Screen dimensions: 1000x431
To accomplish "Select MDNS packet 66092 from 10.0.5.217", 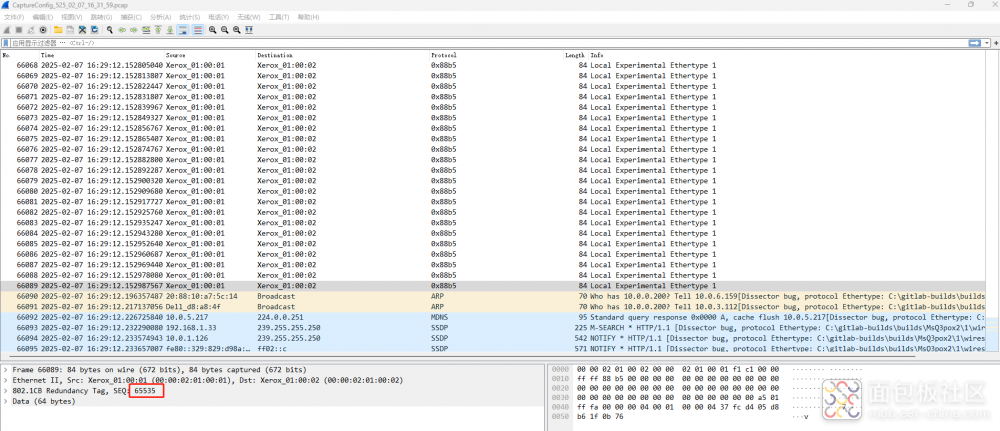I will pos(493,318).
